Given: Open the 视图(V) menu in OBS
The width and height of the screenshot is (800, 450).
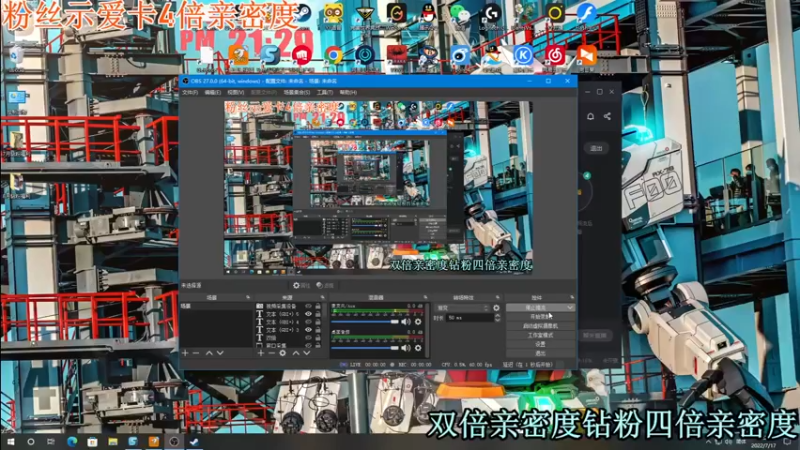Looking at the screenshot, I should 236,92.
